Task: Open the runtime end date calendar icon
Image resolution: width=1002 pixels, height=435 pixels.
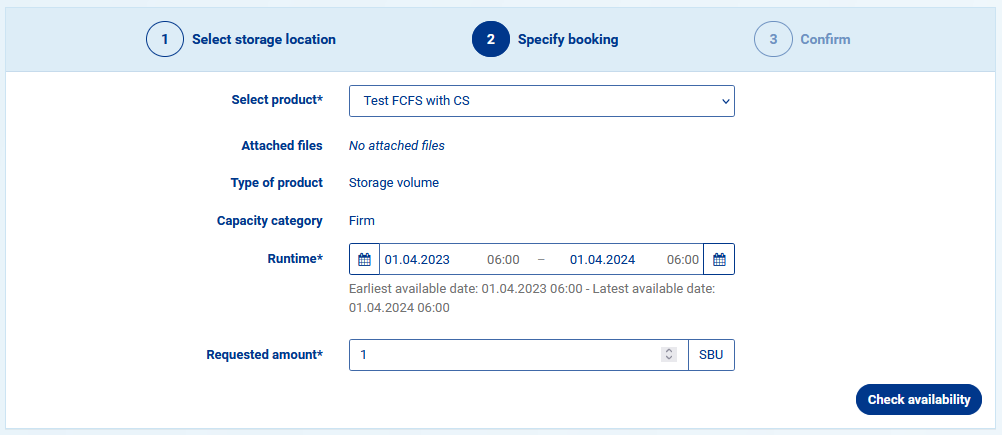Action: (719, 260)
